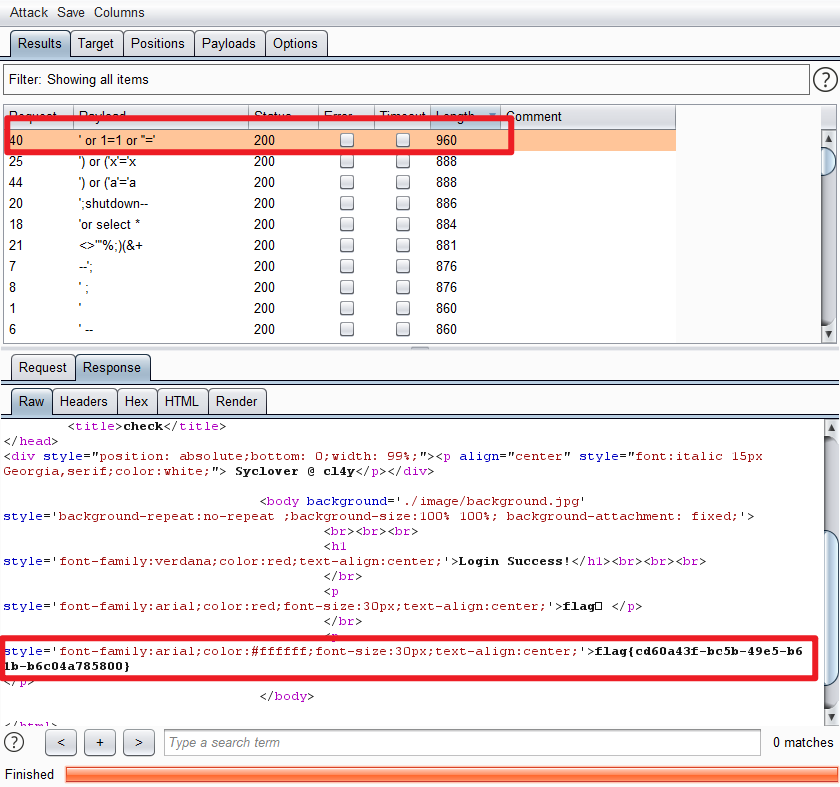Select the ') or ('a'='a payload row
The height and width of the screenshot is (787, 840).
[340, 182]
